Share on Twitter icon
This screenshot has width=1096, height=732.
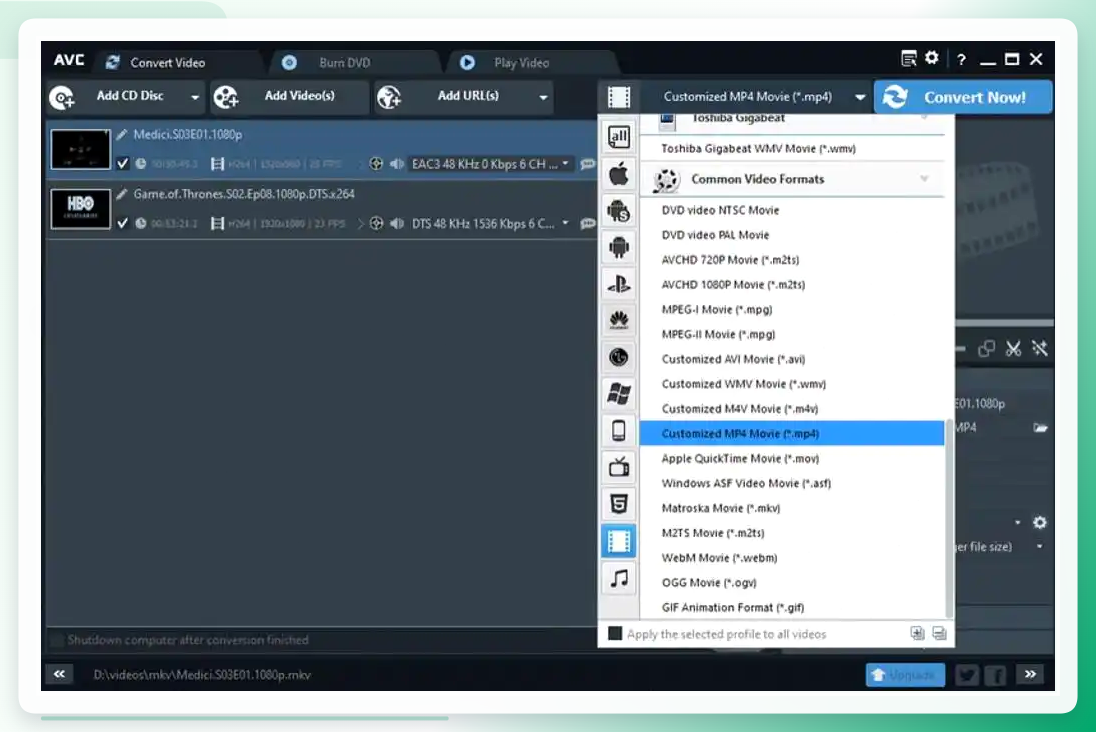pos(967,675)
